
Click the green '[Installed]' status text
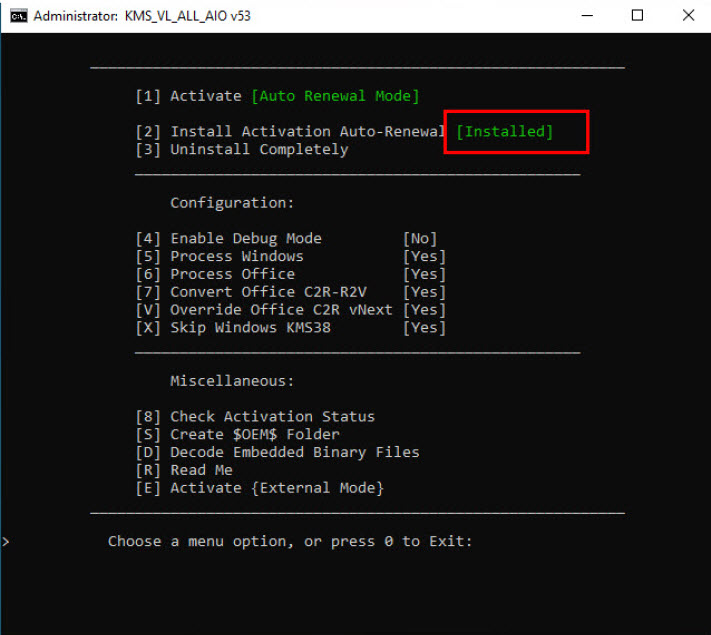504,132
